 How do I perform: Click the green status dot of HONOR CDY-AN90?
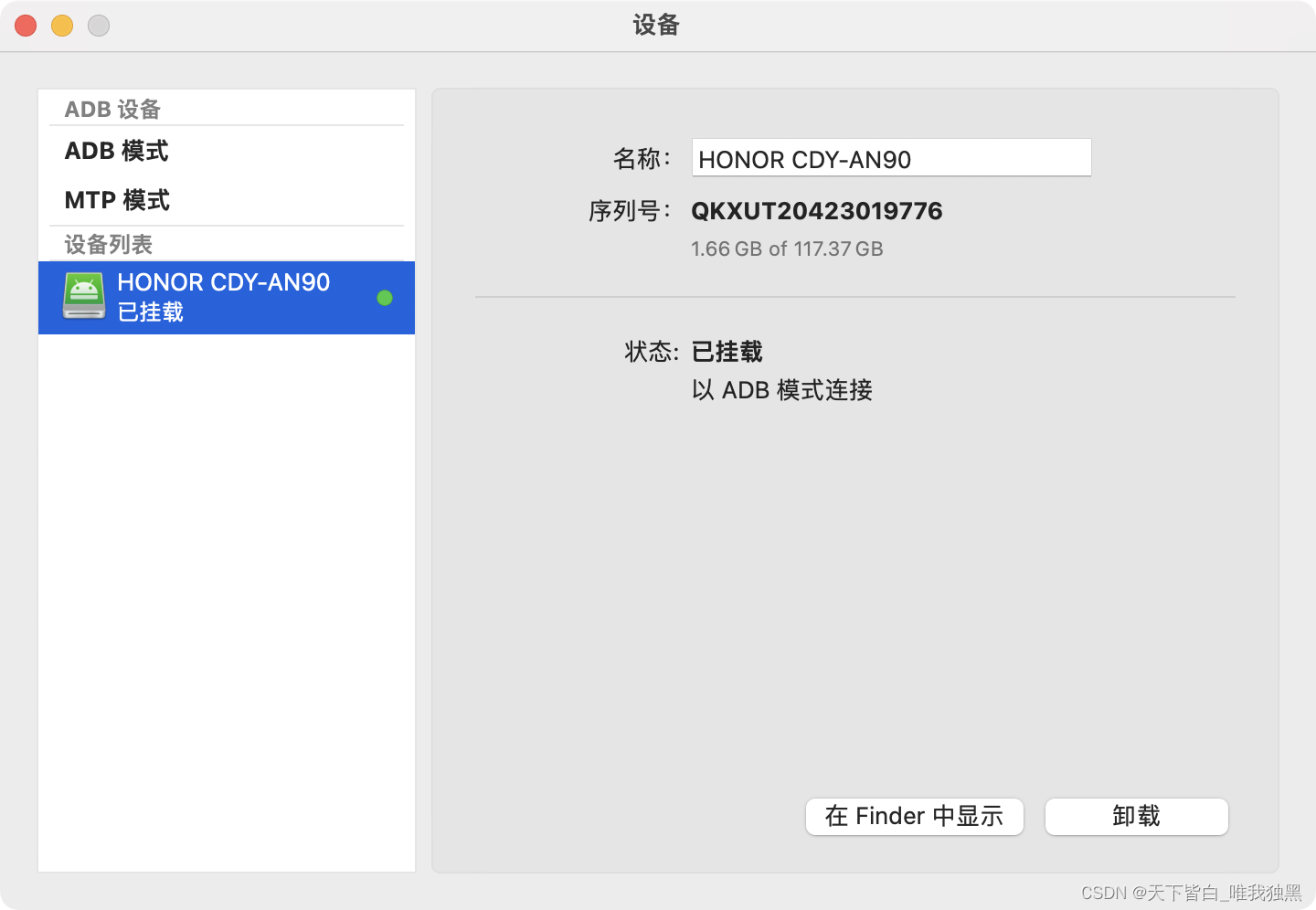(x=385, y=298)
